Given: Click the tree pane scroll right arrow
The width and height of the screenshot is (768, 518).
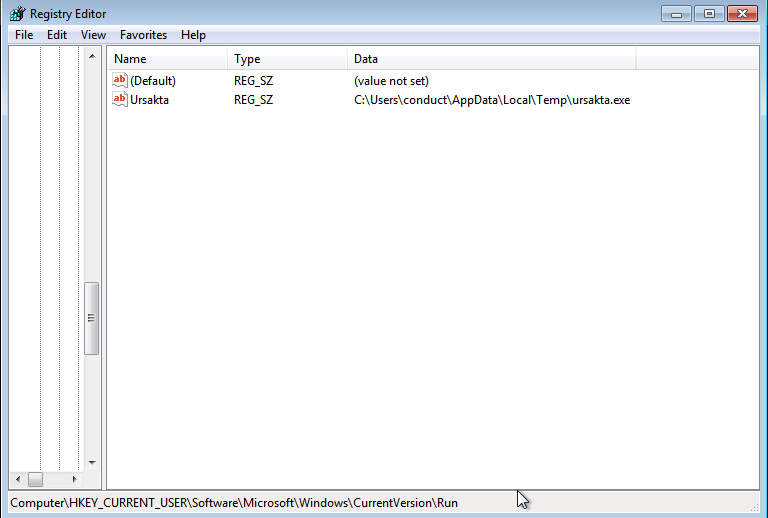Looking at the screenshot, I should click(74, 479).
